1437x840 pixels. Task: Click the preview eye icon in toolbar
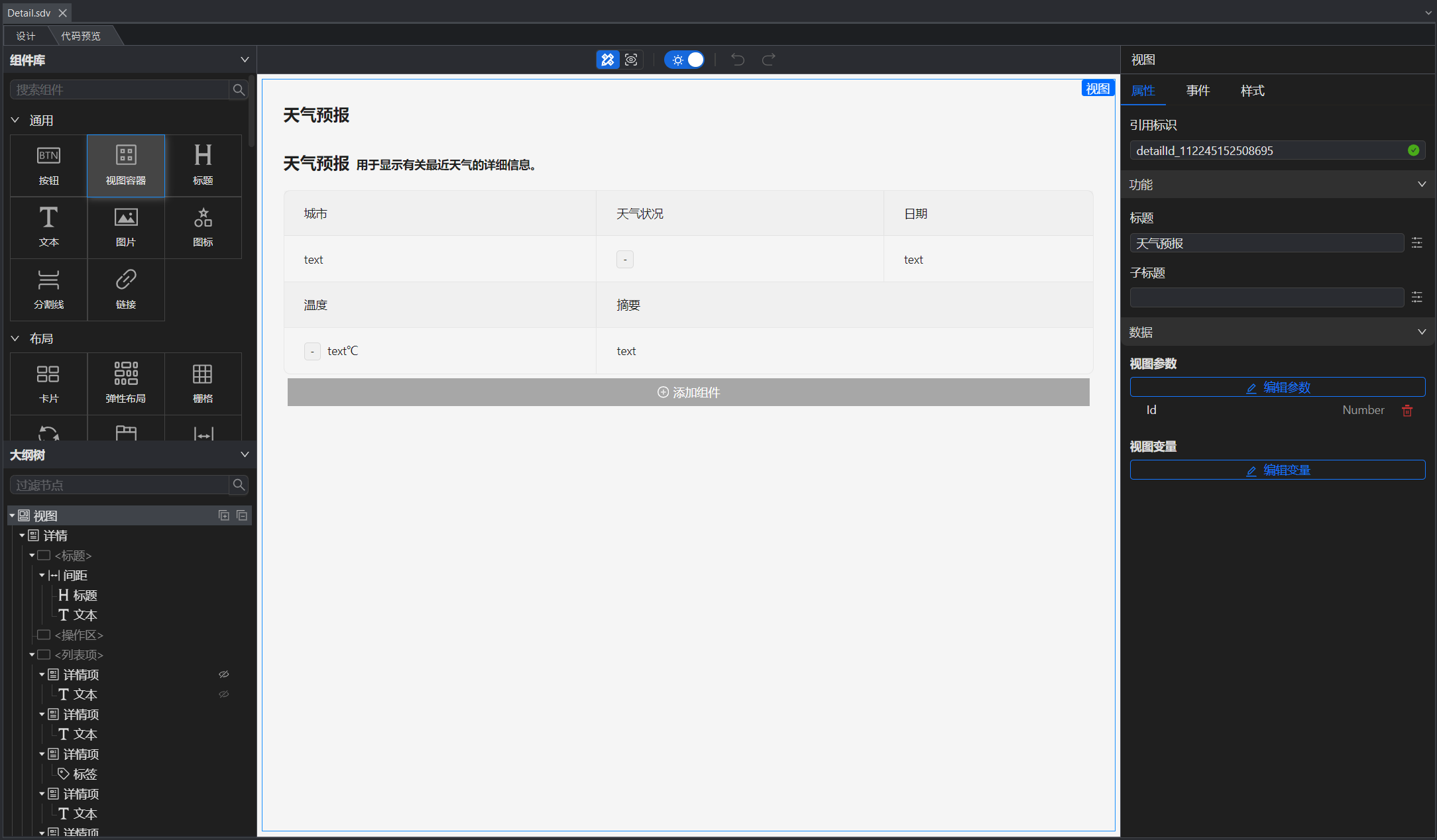(x=631, y=60)
